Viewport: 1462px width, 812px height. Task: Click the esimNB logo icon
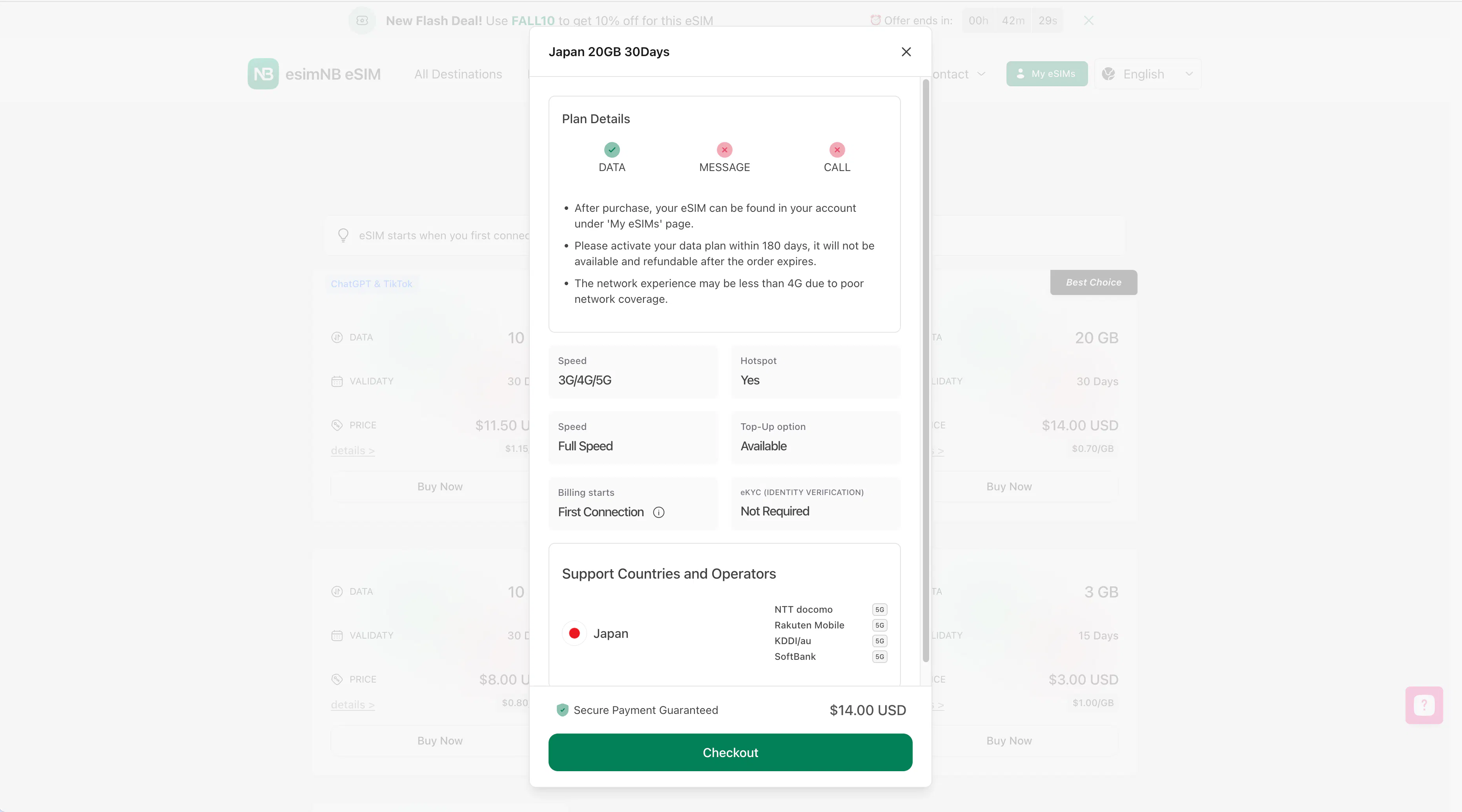(263, 74)
